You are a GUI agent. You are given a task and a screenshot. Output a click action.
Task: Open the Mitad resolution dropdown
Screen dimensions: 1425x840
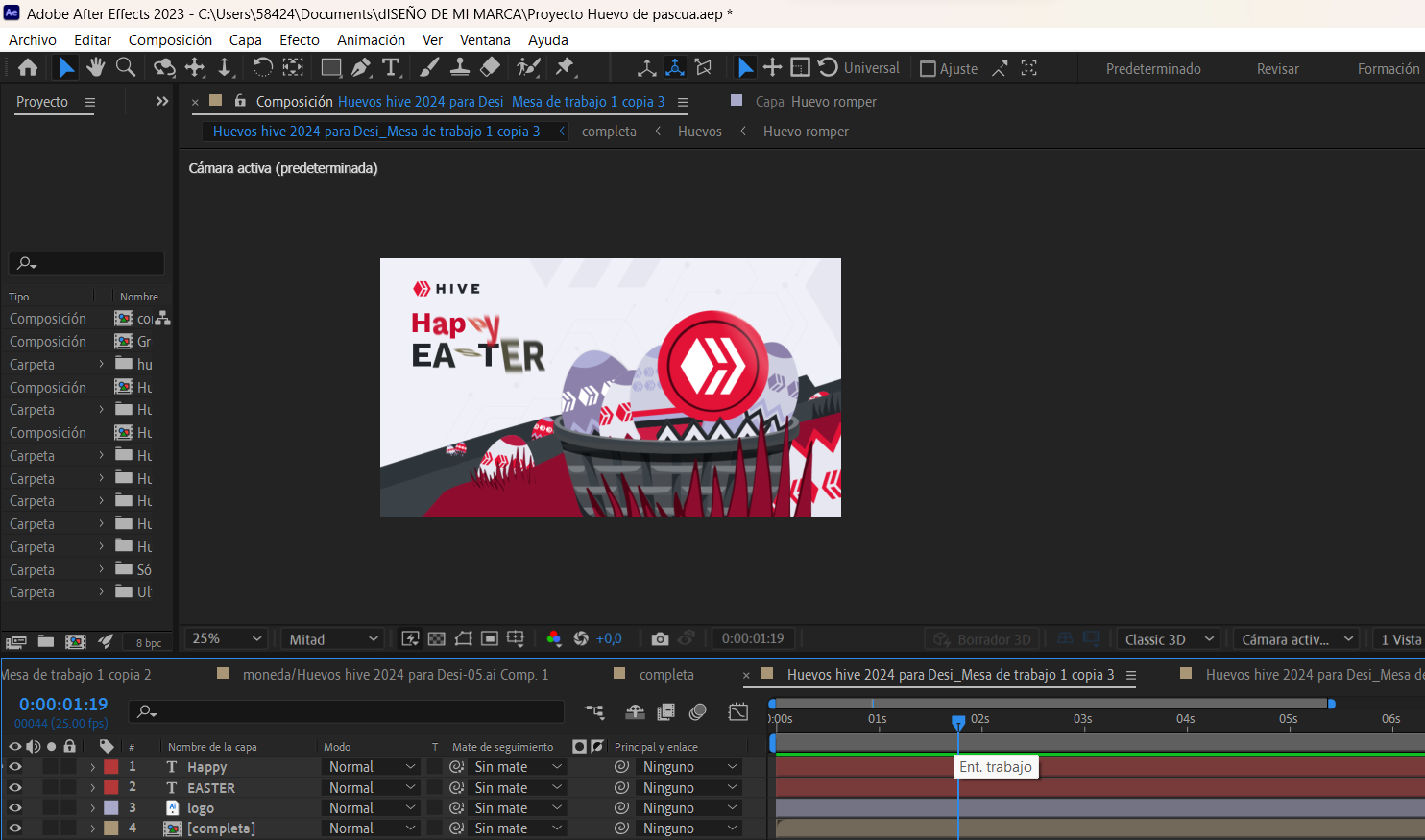coord(332,639)
